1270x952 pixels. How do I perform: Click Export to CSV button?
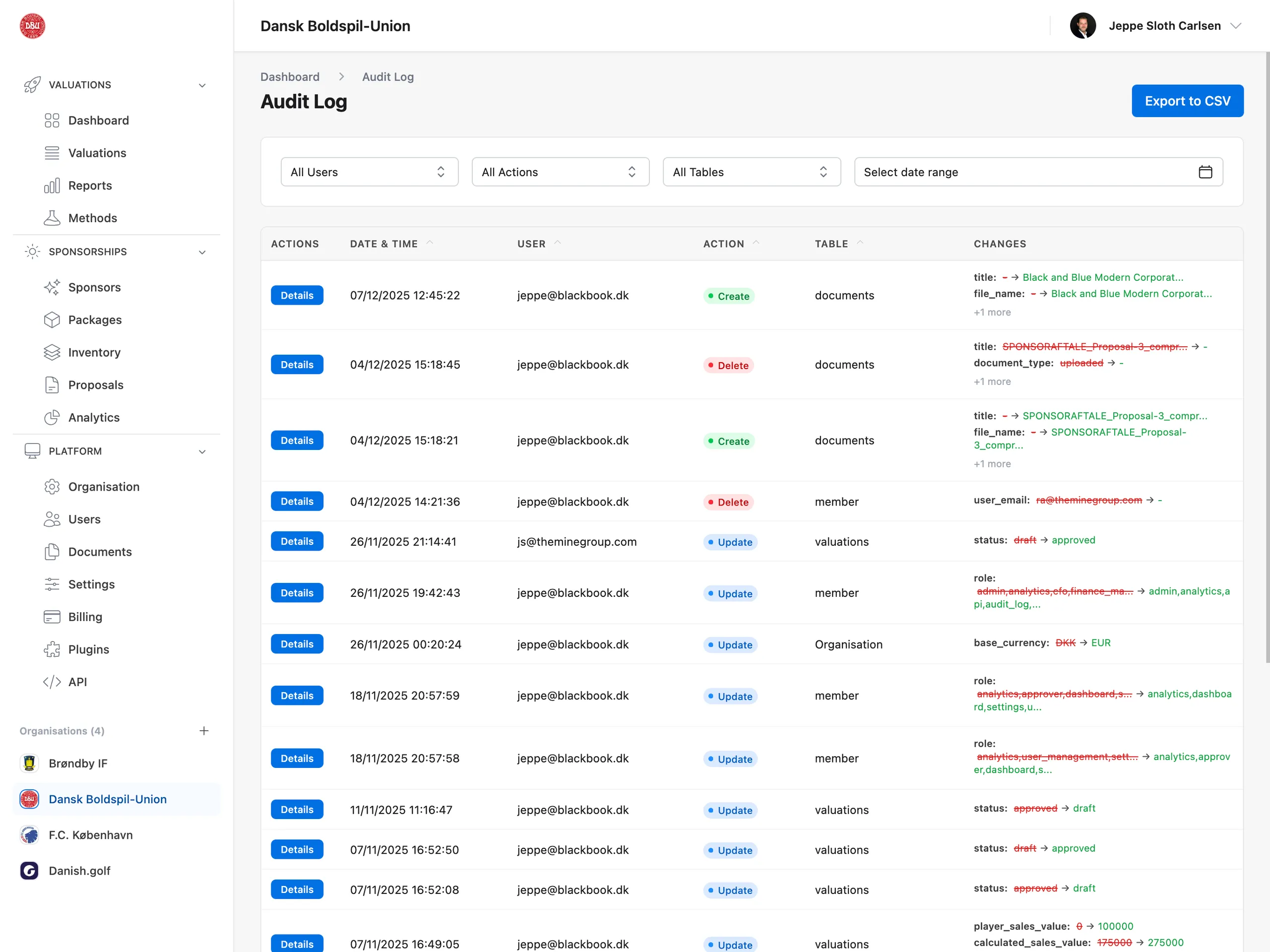coord(1187,101)
